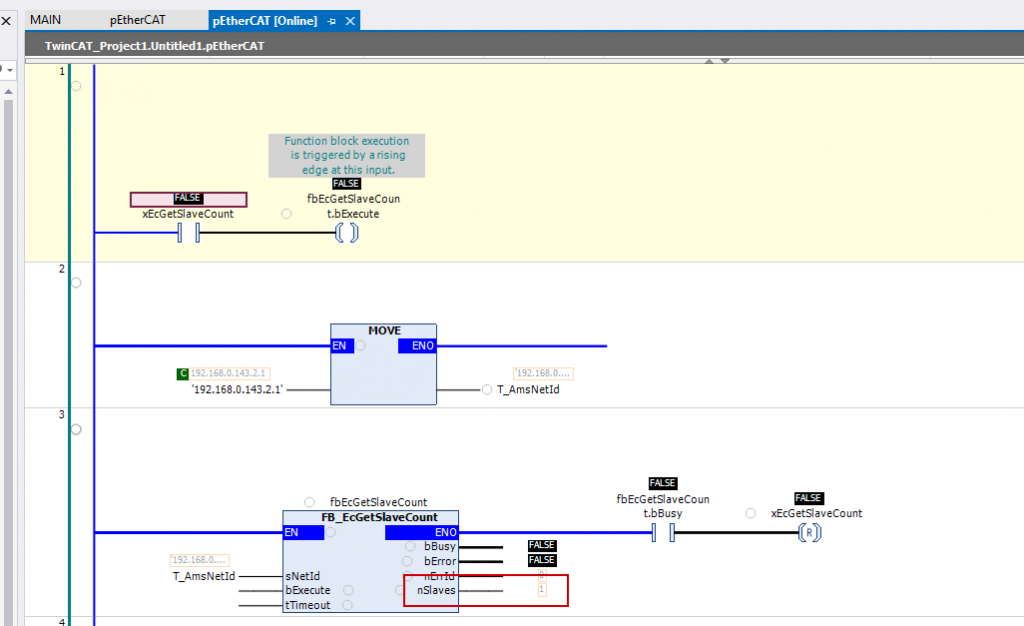
Task: Select the FB_EcGetSlaveCount block title
Action: tap(379, 517)
